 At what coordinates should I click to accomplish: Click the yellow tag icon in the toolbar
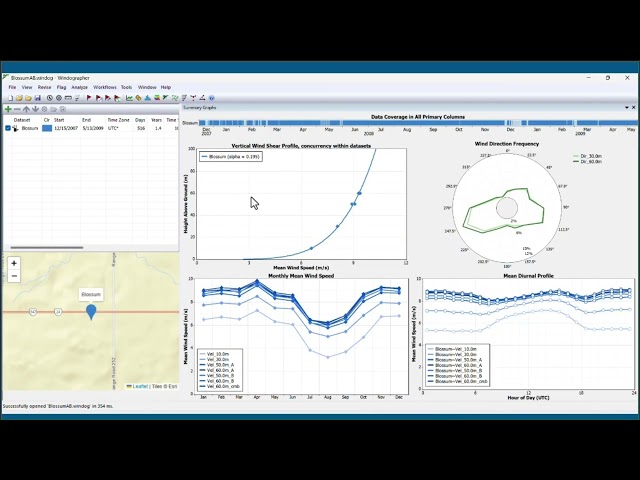138,98
